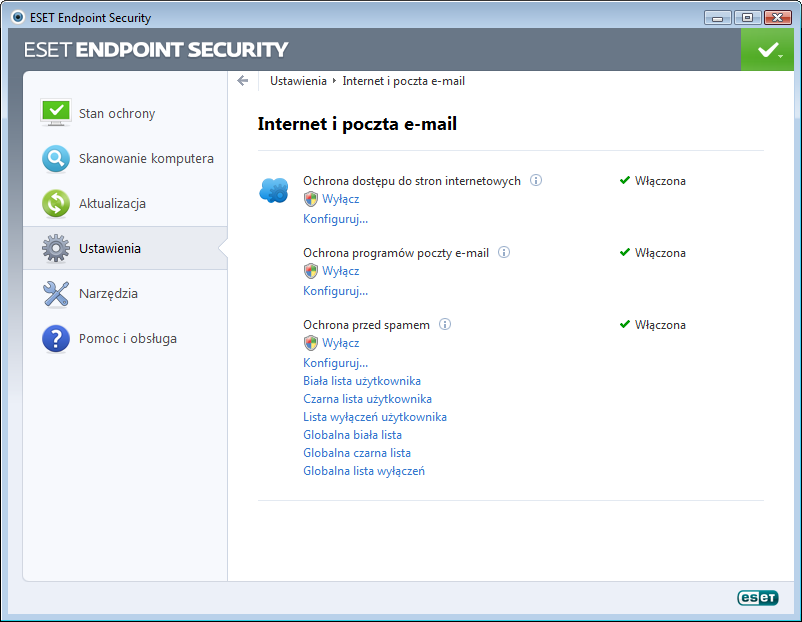
Task: Click the Skanowanie komputera magnifier icon
Action: (x=56, y=159)
